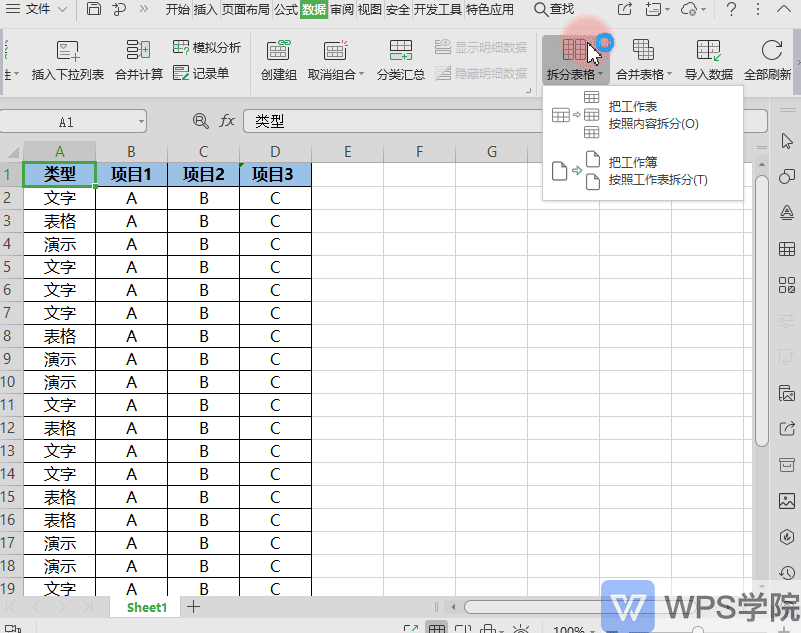Click the share icon in title bar
Viewport: 801px width, 633px height.
pos(625,9)
